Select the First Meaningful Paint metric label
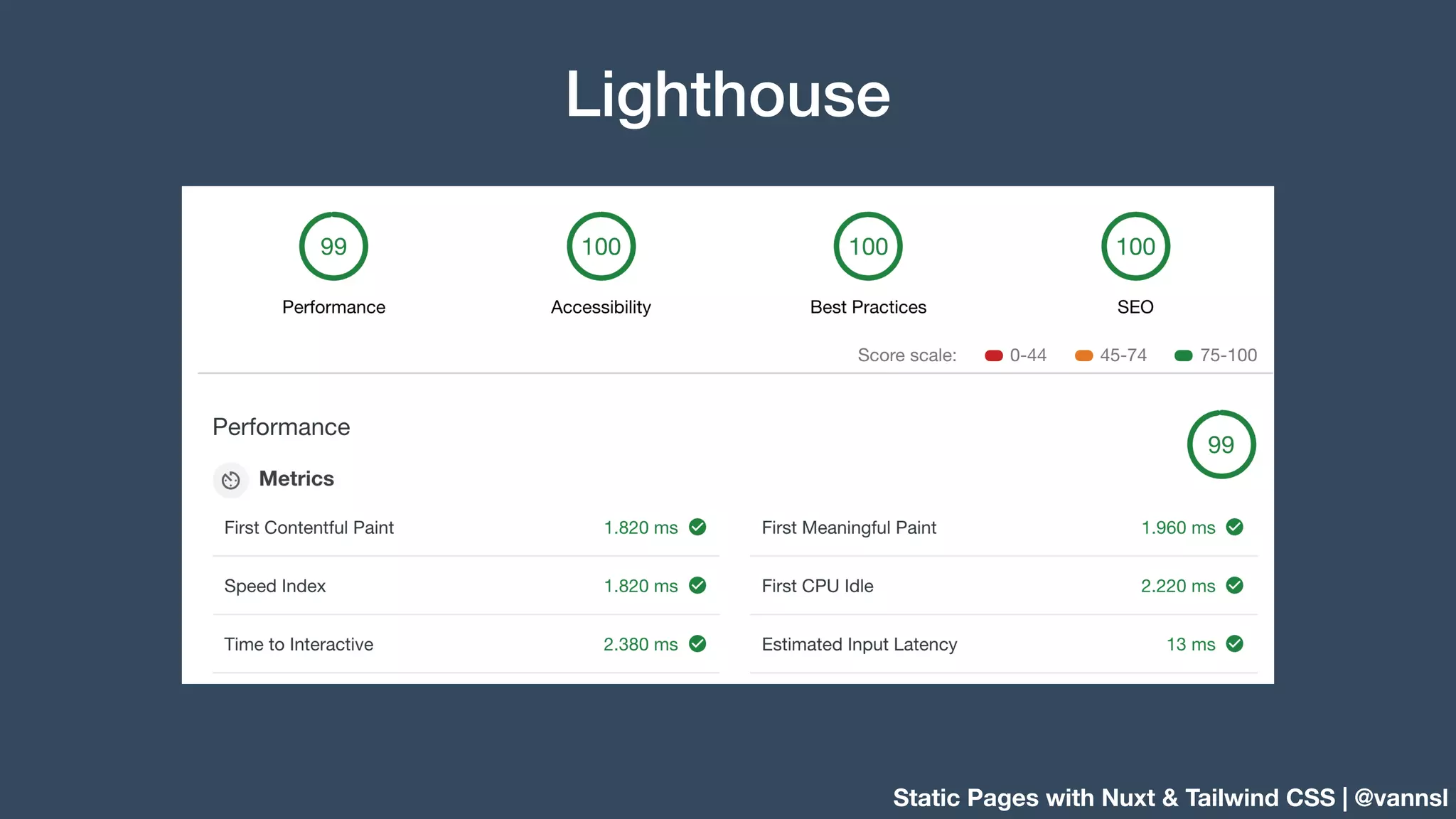The height and width of the screenshot is (819, 1456). pos(849,528)
